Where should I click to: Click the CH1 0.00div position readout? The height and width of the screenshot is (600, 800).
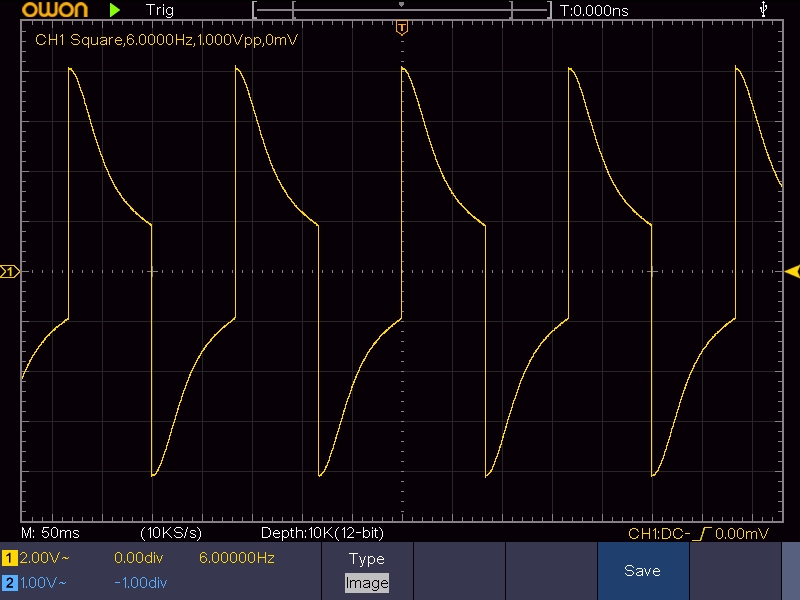[138, 558]
